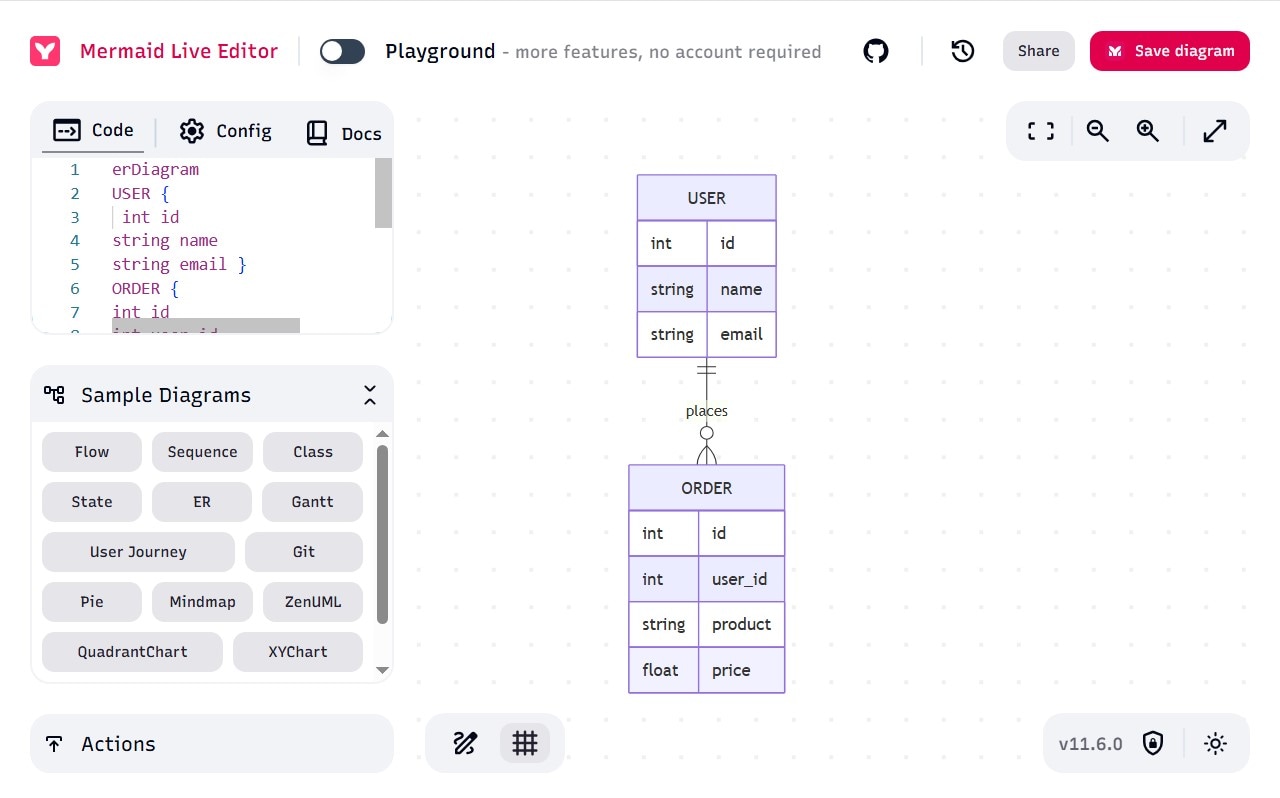The height and width of the screenshot is (798, 1280).
Task: Click the sample list scroll-up arrow
Action: pyautogui.click(x=382, y=434)
